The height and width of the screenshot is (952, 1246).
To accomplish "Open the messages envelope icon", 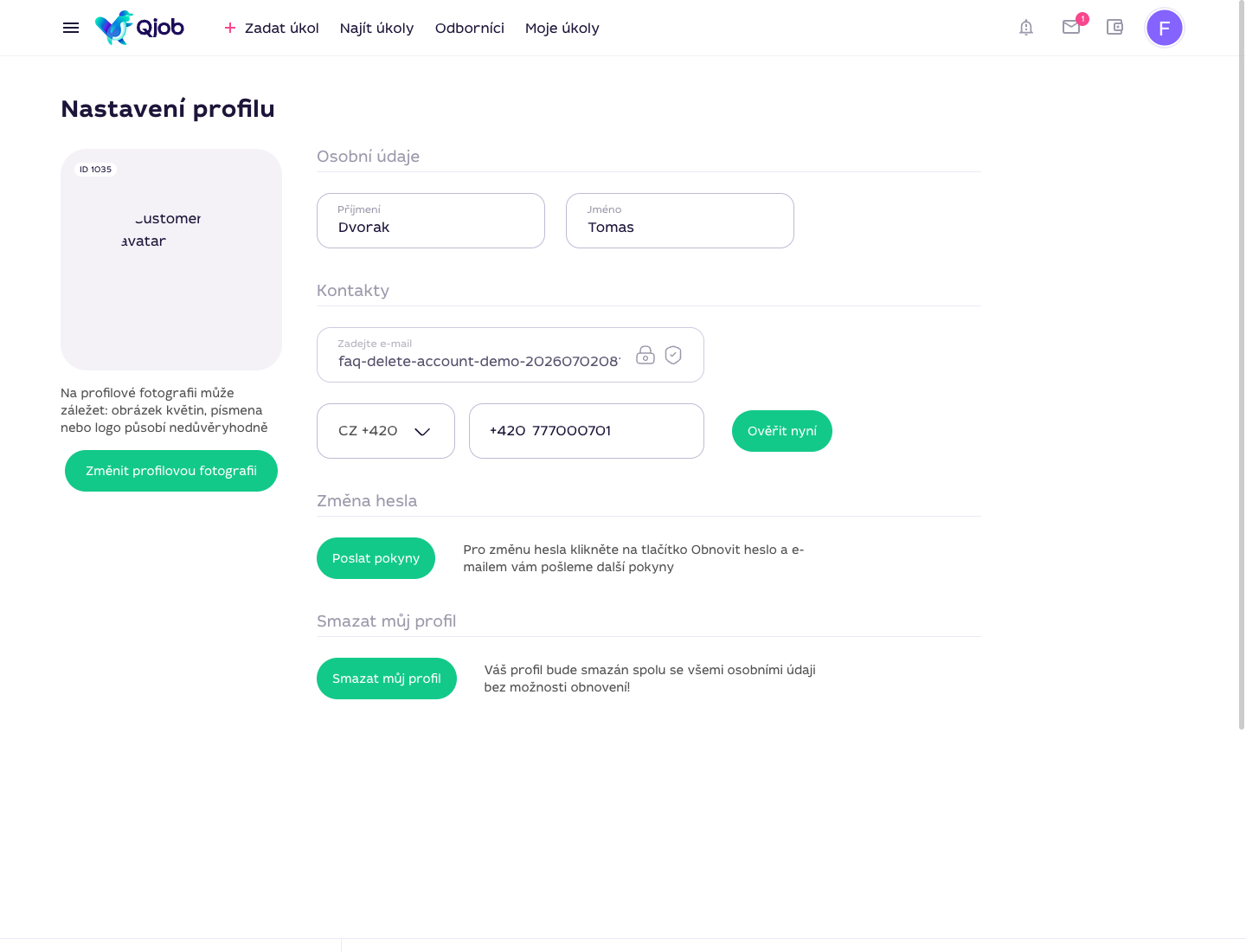I will click(x=1071, y=27).
